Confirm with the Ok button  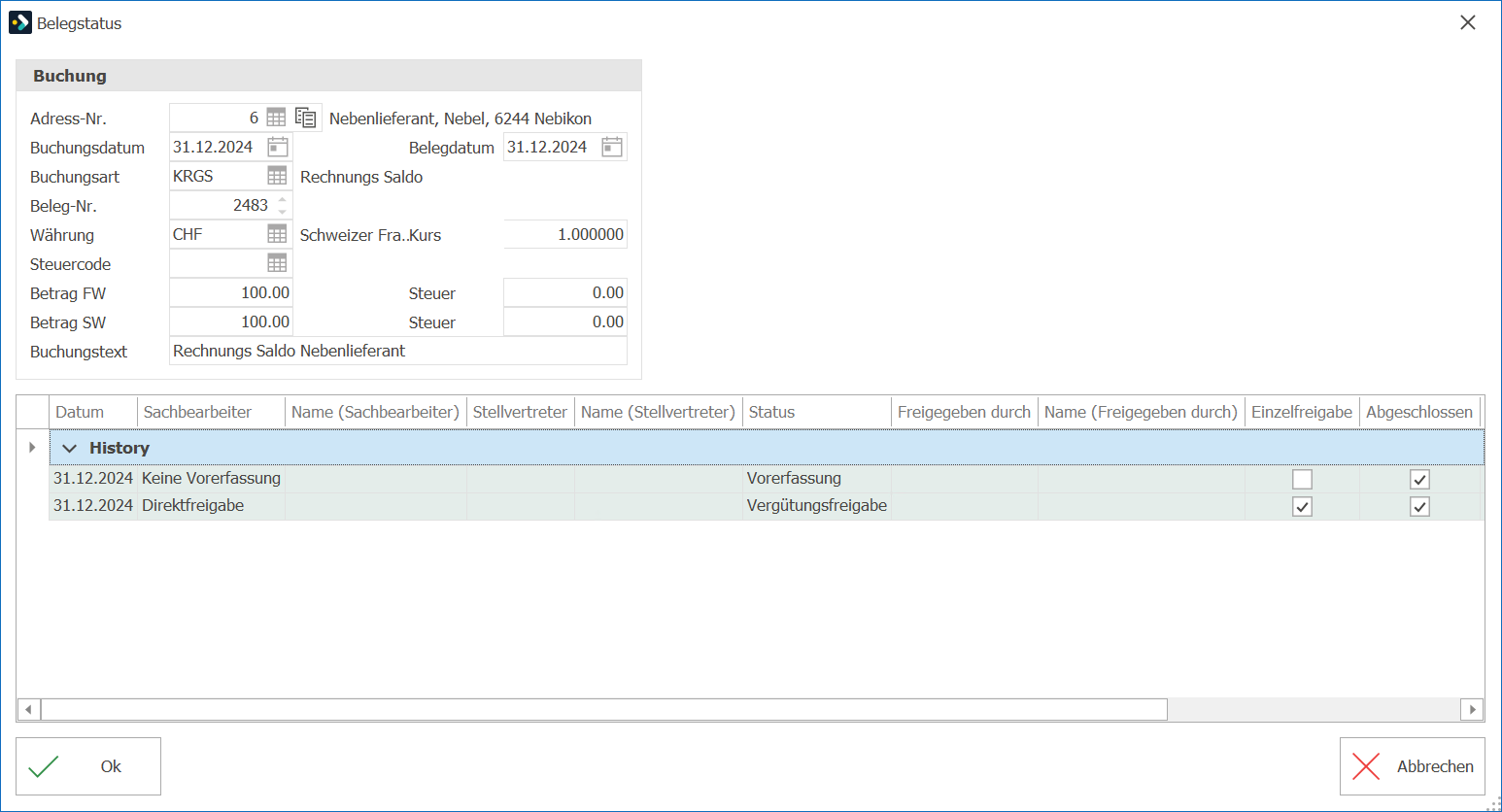pyautogui.click(x=88, y=766)
